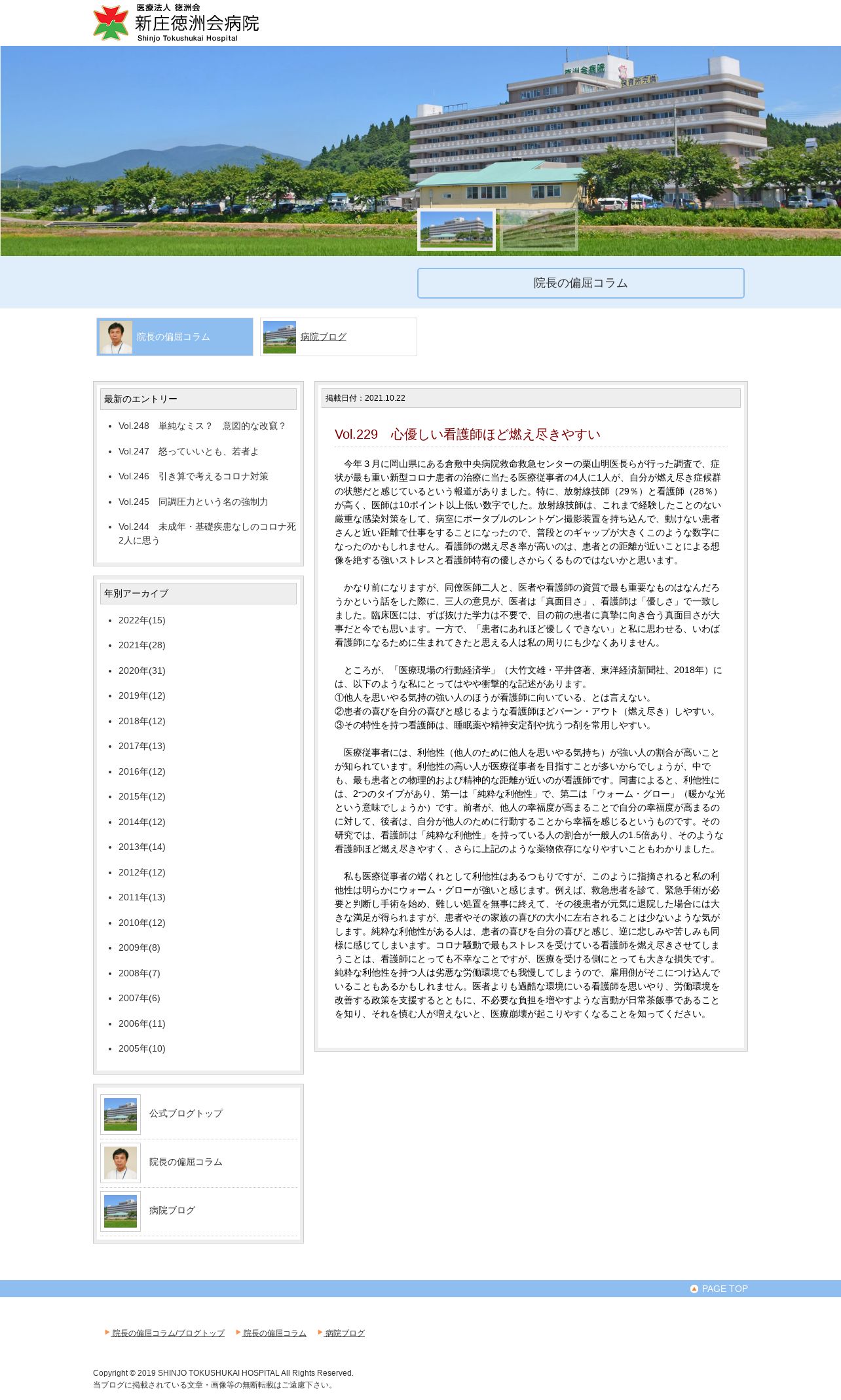
Task: Open the 2010年(12) archive
Action: 142,923
